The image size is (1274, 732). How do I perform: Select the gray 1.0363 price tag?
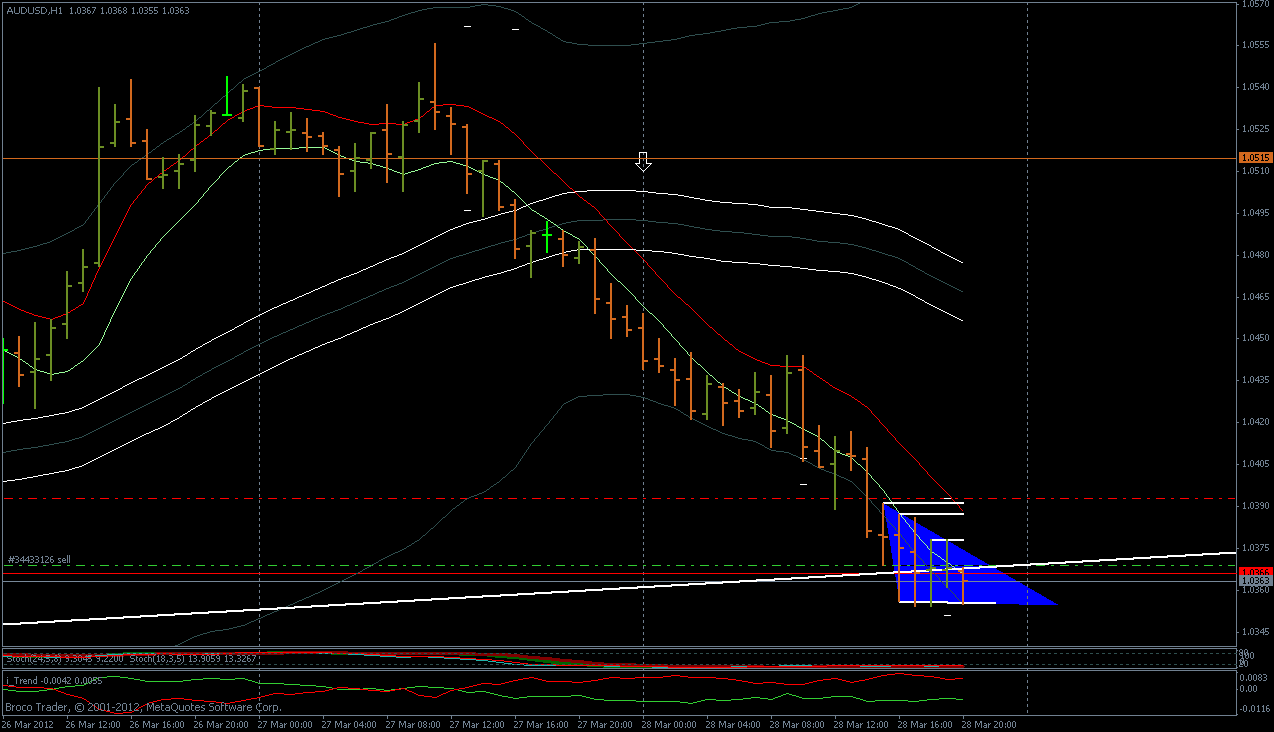[1255, 580]
